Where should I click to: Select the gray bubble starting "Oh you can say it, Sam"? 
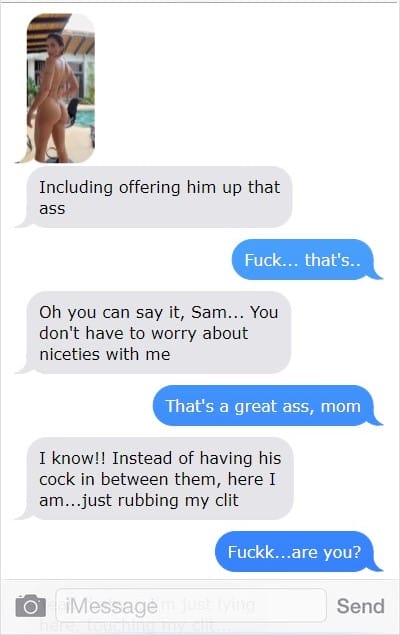pos(154,333)
